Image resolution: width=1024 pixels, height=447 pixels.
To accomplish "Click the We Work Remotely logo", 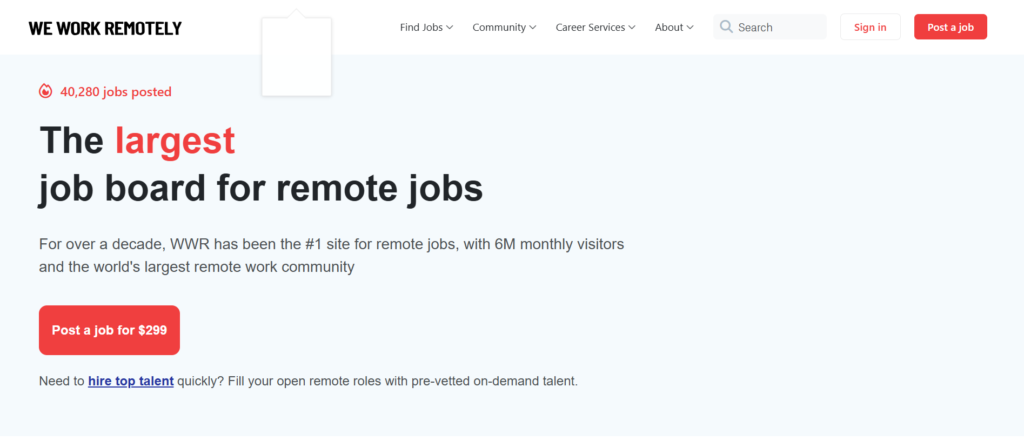I will click(x=105, y=28).
